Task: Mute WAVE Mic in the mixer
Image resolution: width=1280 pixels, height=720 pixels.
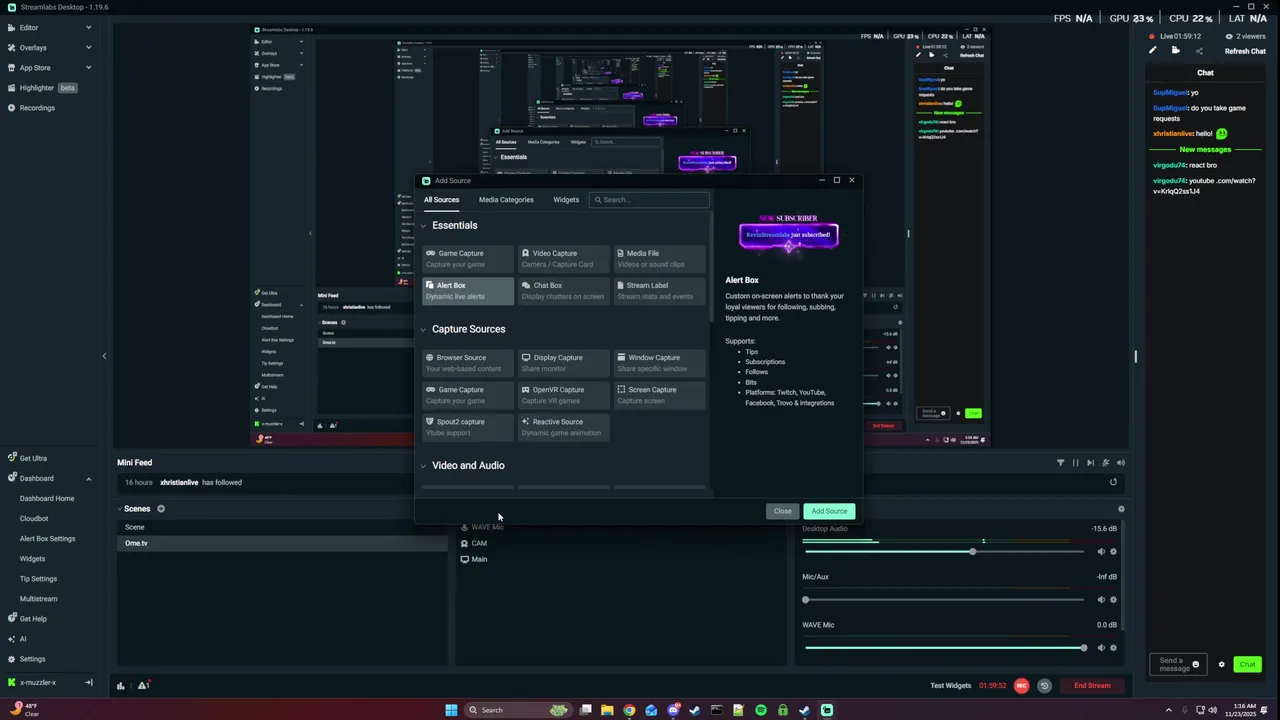Action: point(1101,648)
